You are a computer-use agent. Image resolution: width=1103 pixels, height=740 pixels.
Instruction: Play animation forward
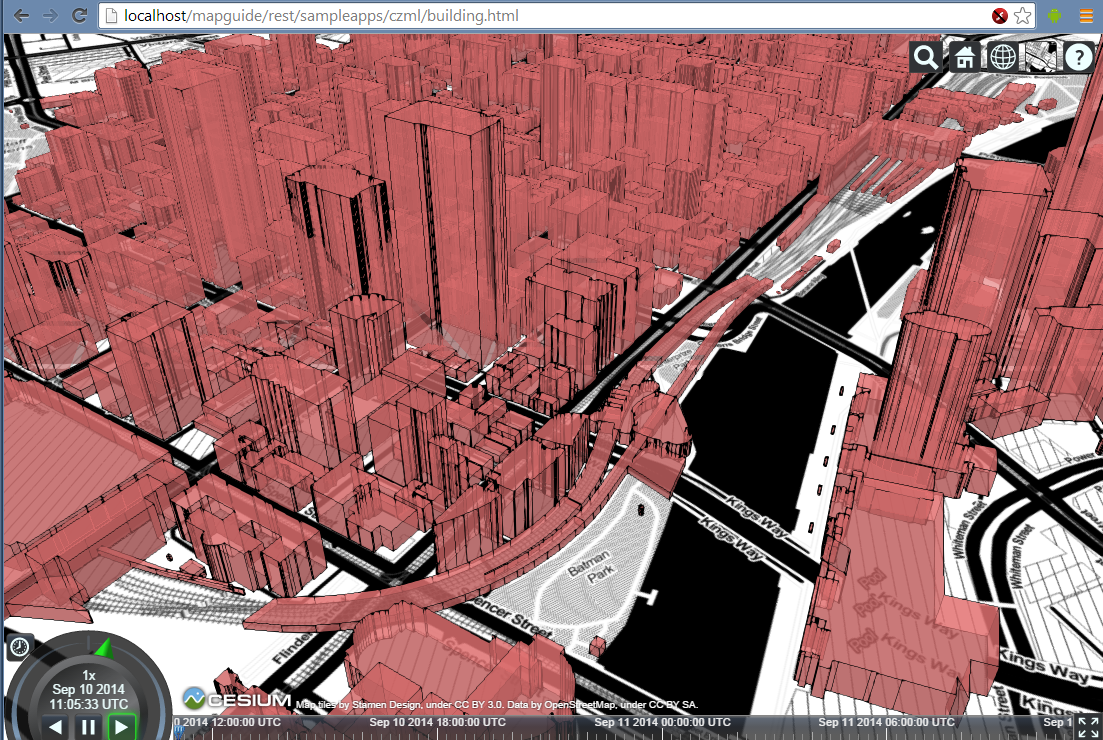pyautogui.click(x=121, y=727)
